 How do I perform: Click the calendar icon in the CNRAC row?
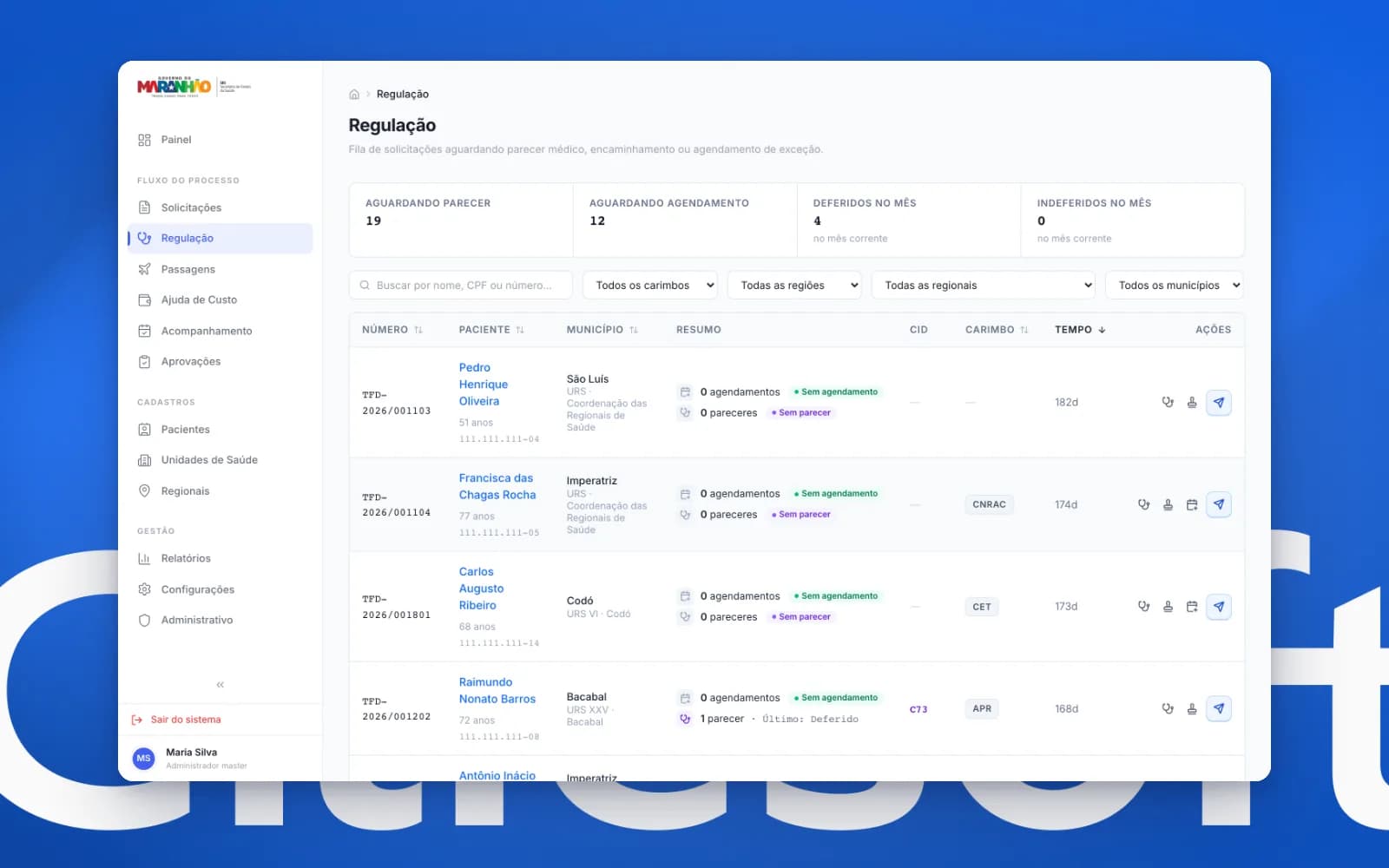click(1192, 504)
